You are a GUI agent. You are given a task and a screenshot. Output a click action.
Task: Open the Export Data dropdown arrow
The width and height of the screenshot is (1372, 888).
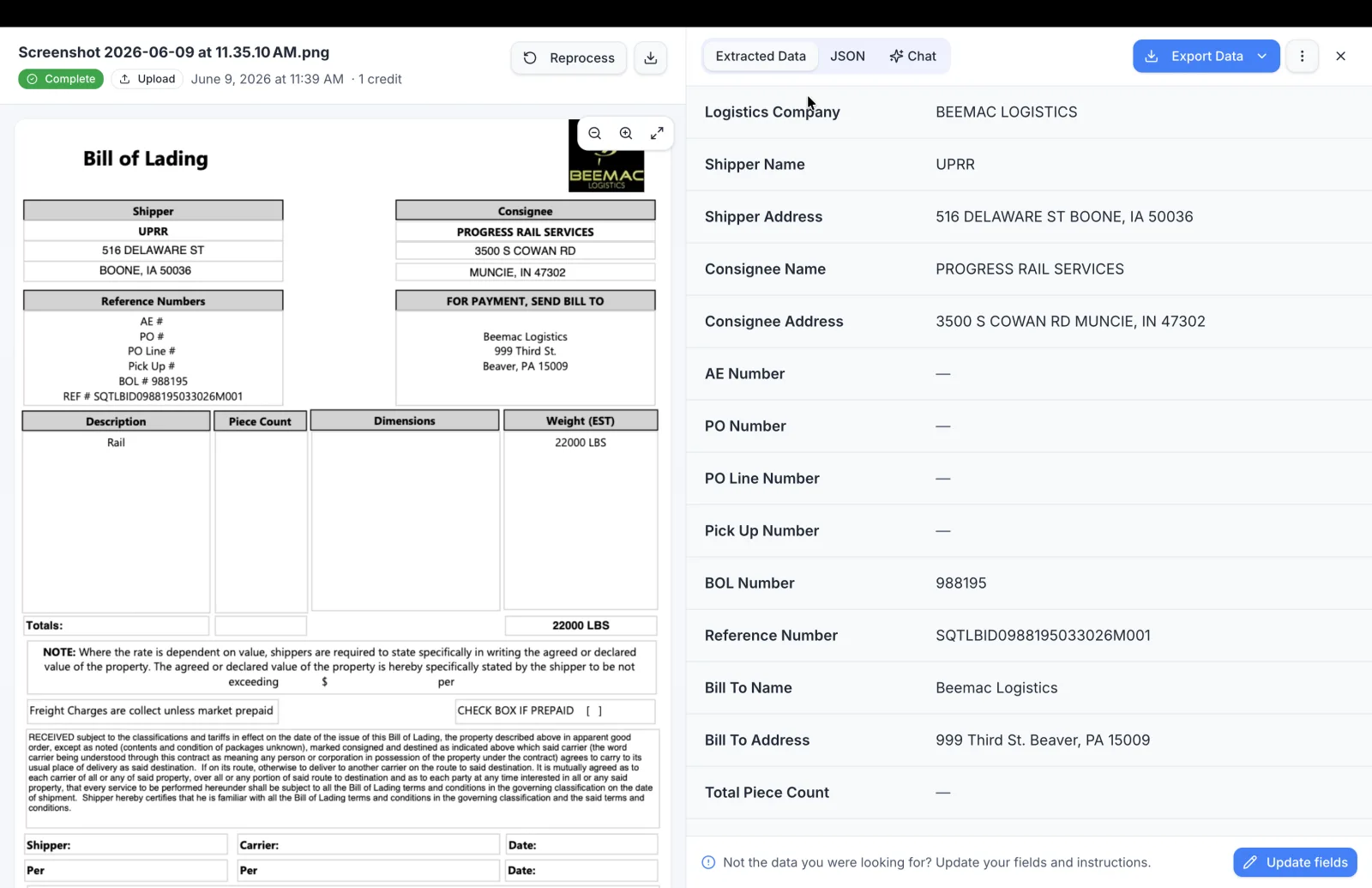click(1262, 56)
